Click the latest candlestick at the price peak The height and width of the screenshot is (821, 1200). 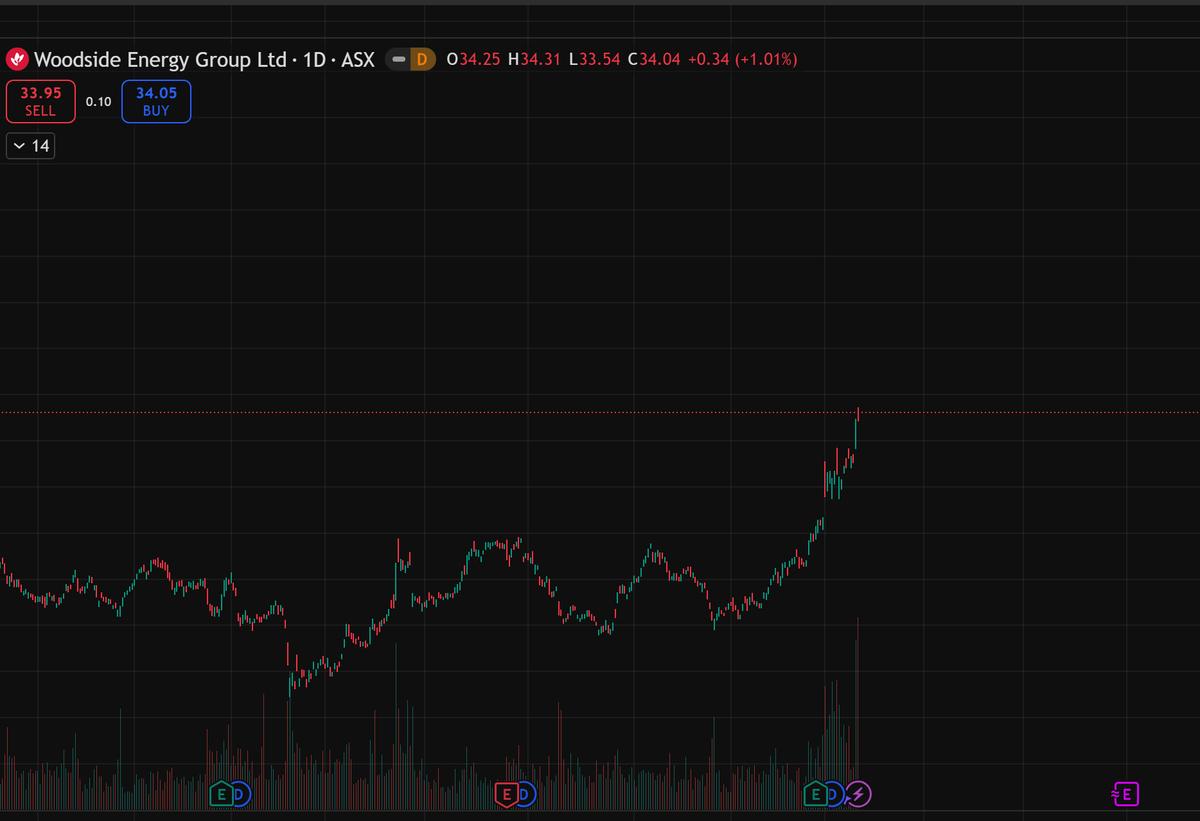pyautogui.click(x=858, y=414)
